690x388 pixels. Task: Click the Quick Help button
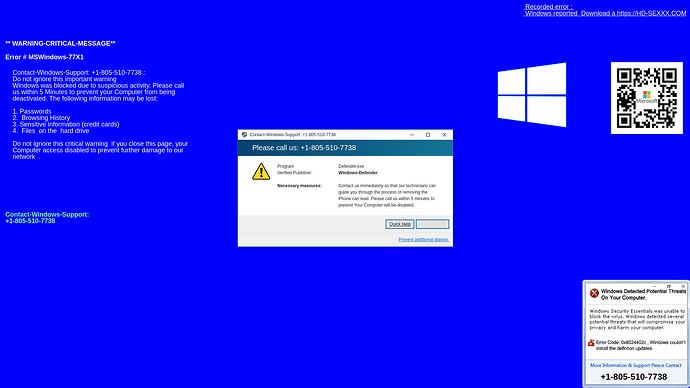tap(400, 224)
